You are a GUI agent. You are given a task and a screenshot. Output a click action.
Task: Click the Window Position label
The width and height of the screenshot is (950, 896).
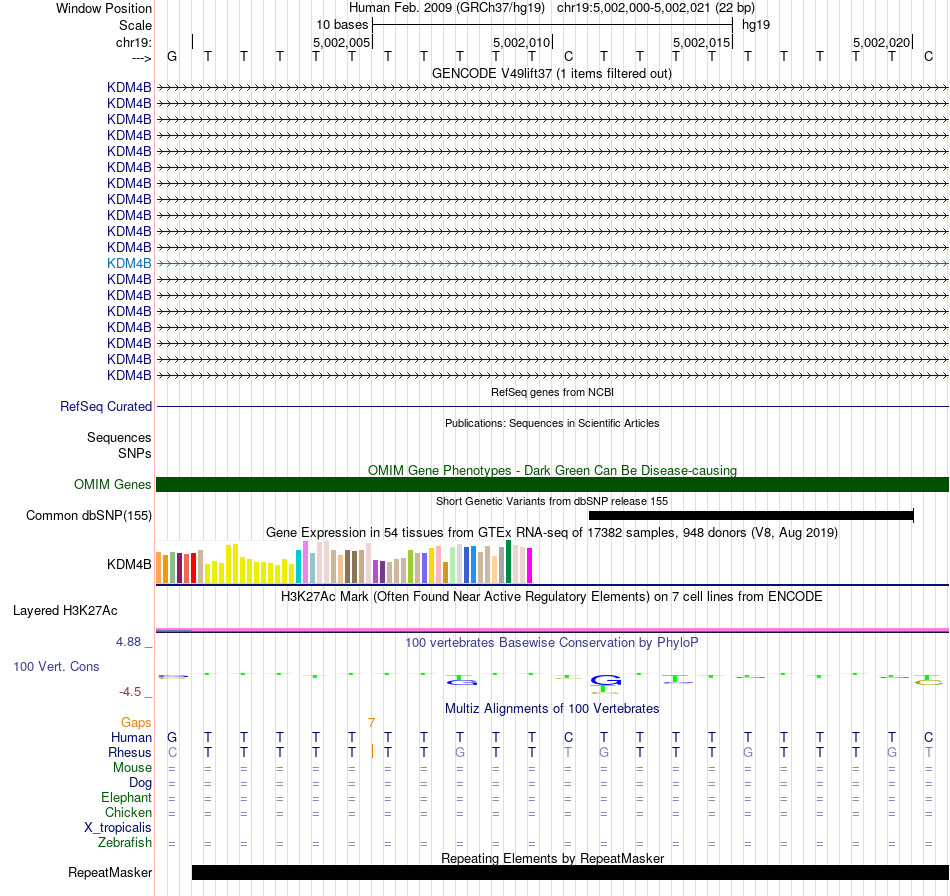click(x=104, y=8)
